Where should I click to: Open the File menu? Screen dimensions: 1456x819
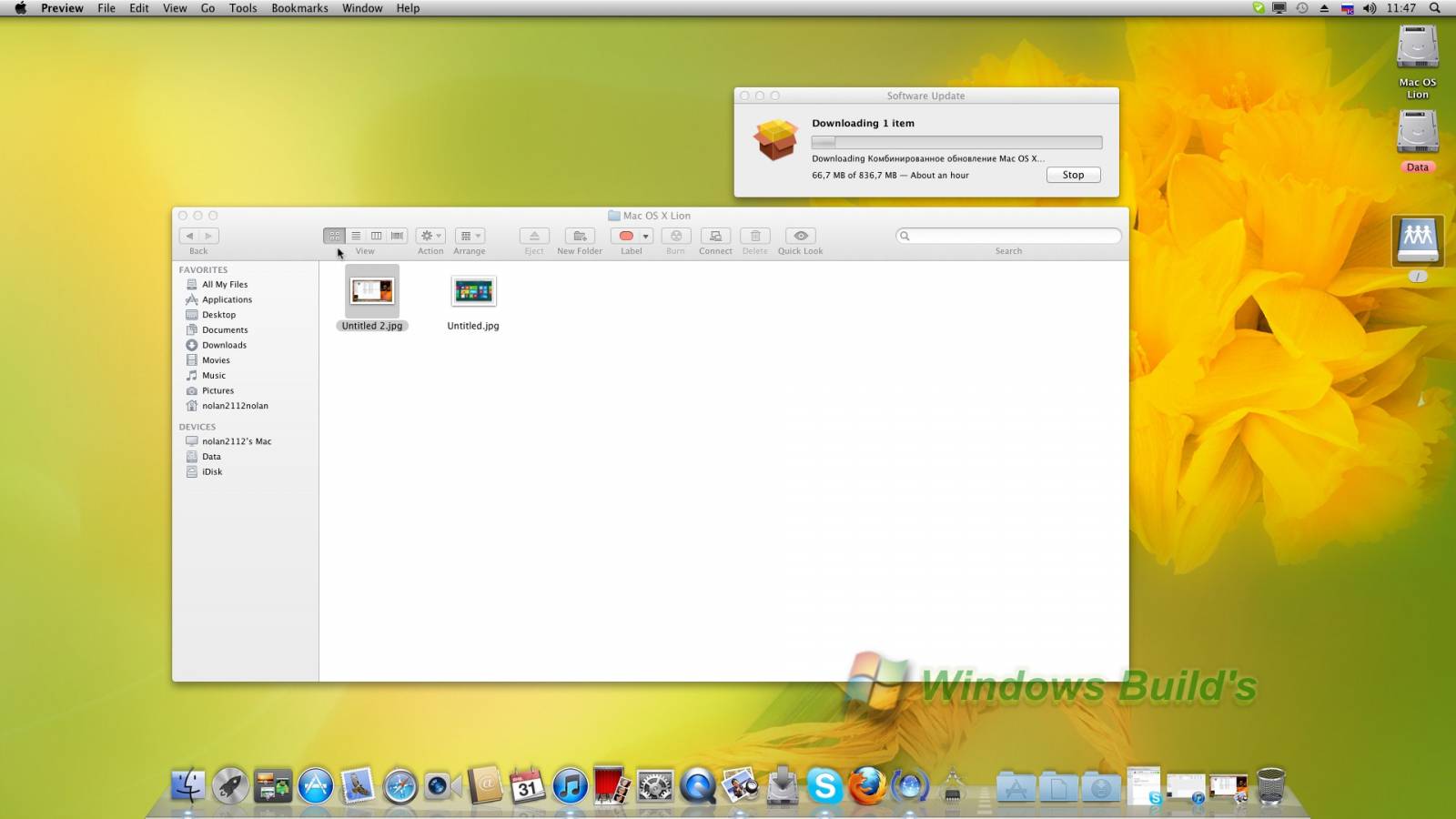[106, 8]
